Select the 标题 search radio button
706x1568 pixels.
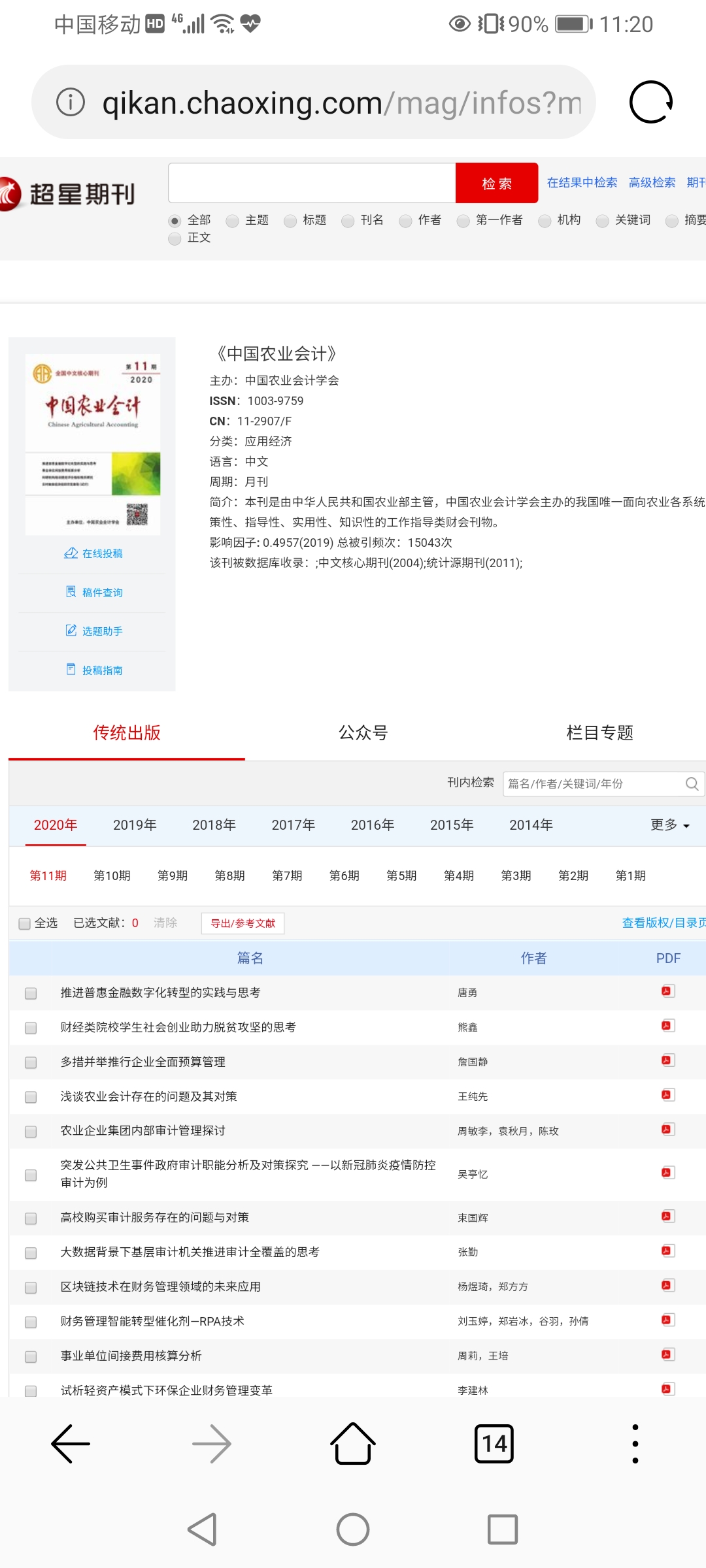click(290, 221)
